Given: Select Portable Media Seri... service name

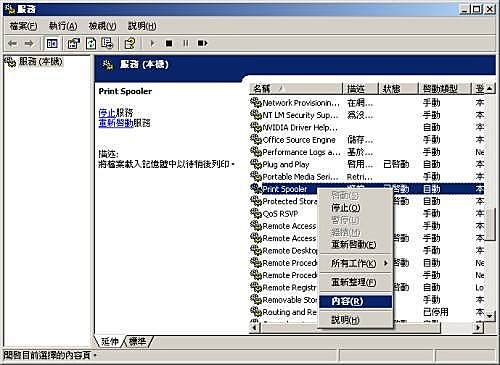Looking at the screenshot, I should pos(300,177).
